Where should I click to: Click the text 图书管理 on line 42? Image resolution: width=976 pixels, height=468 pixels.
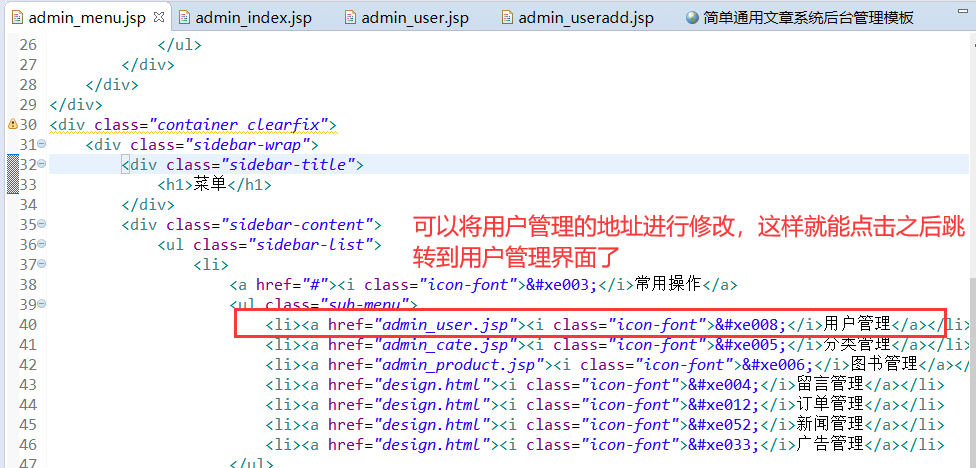tap(884, 364)
